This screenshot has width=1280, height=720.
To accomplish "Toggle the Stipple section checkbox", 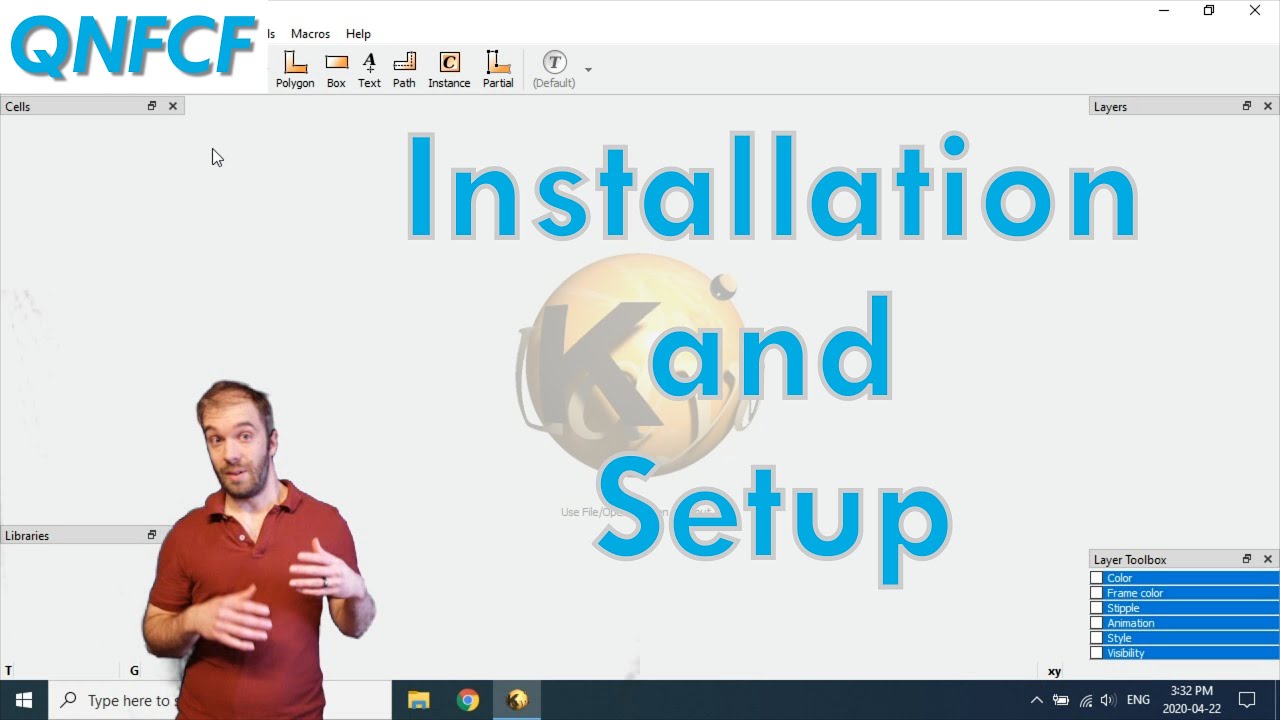I will point(1097,608).
